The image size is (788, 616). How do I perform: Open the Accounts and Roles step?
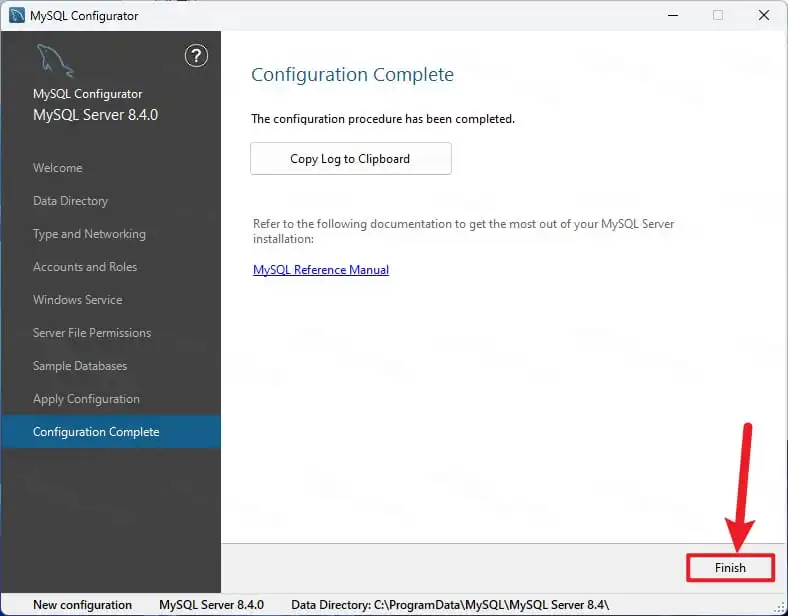[x=85, y=267]
